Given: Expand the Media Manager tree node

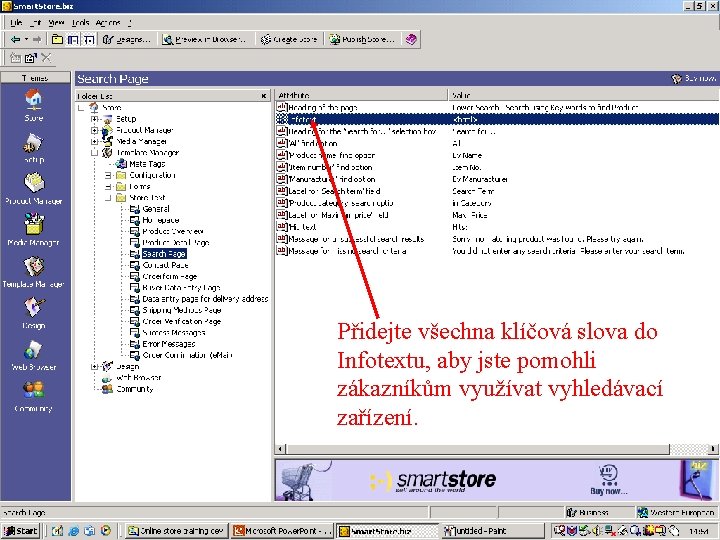Looking at the screenshot, I should [95, 141].
